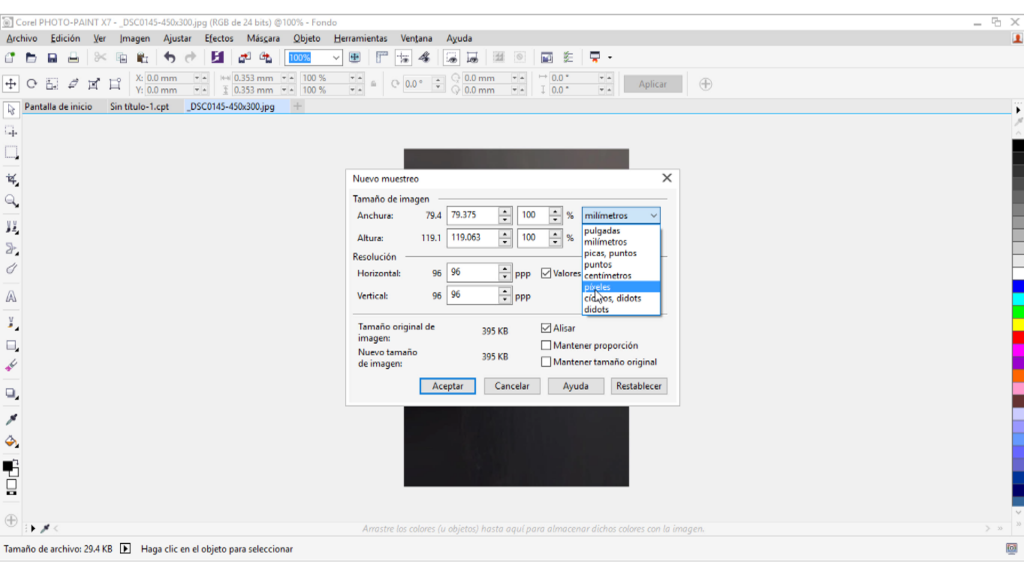
Task: Click the Restablecer button
Action: coord(638,386)
